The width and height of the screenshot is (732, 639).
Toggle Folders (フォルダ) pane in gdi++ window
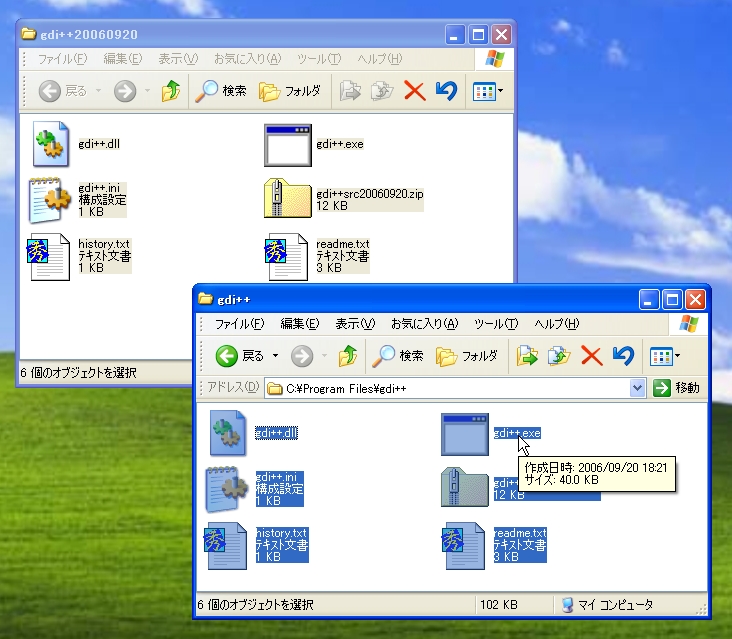tap(466, 356)
